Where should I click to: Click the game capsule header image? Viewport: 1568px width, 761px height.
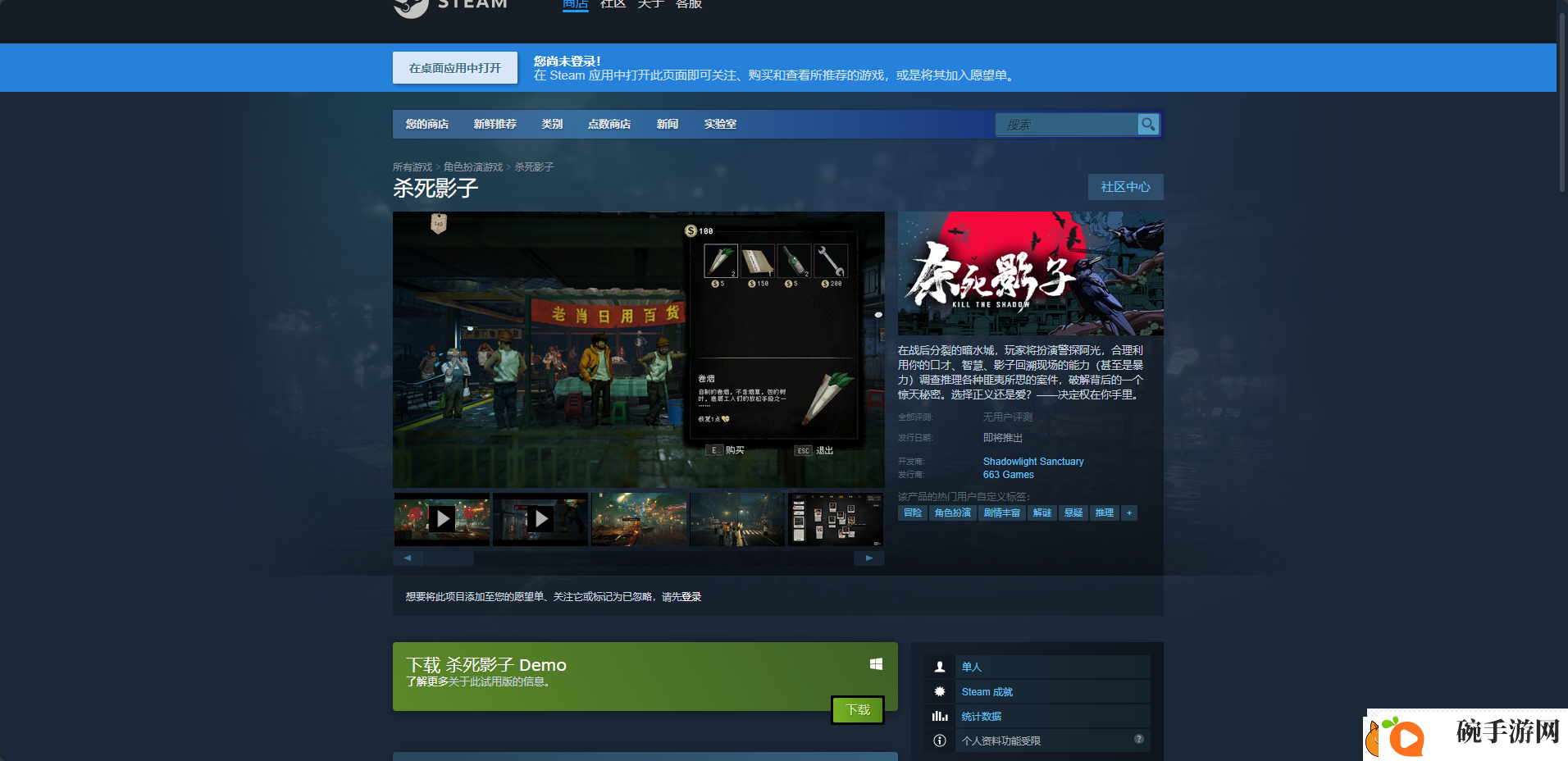(1031, 273)
